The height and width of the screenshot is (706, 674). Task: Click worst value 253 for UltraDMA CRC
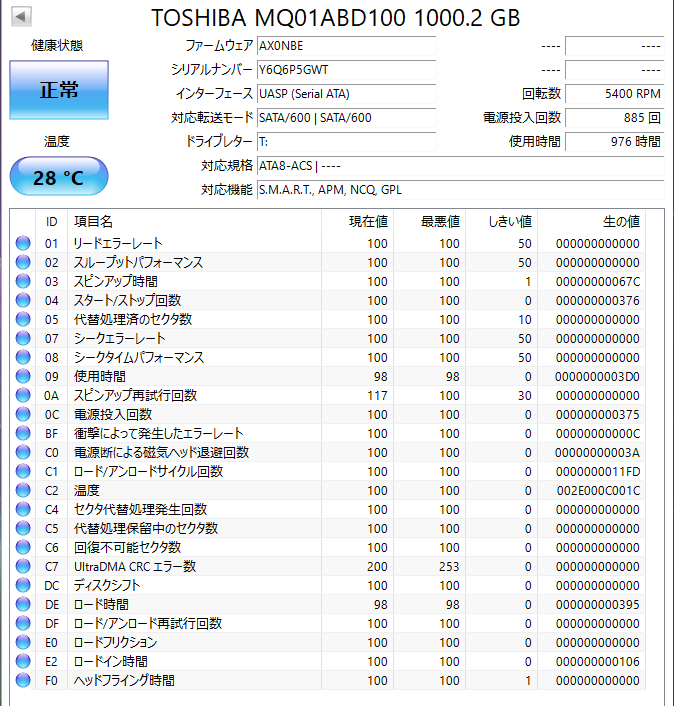click(x=449, y=566)
